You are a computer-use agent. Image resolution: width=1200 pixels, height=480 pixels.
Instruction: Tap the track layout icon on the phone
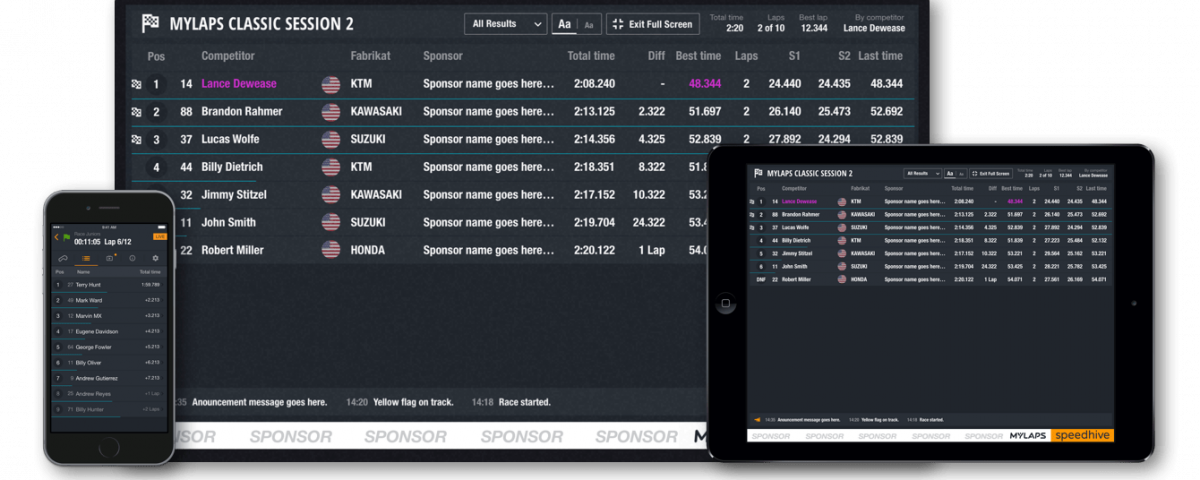(x=63, y=258)
